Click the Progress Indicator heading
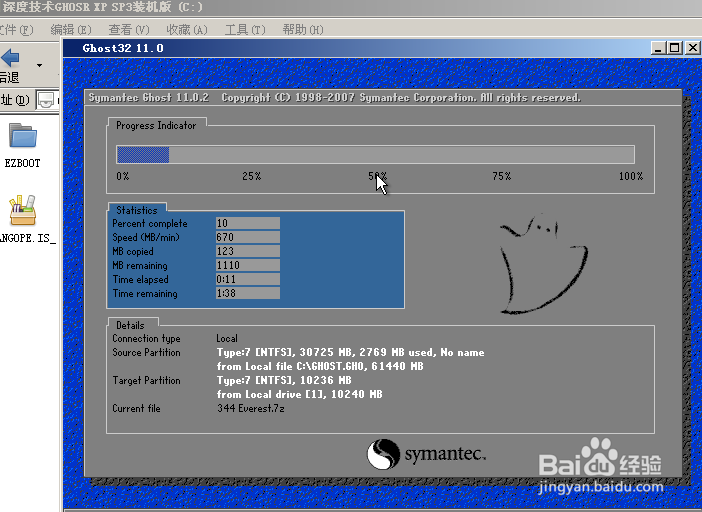 tap(156, 125)
